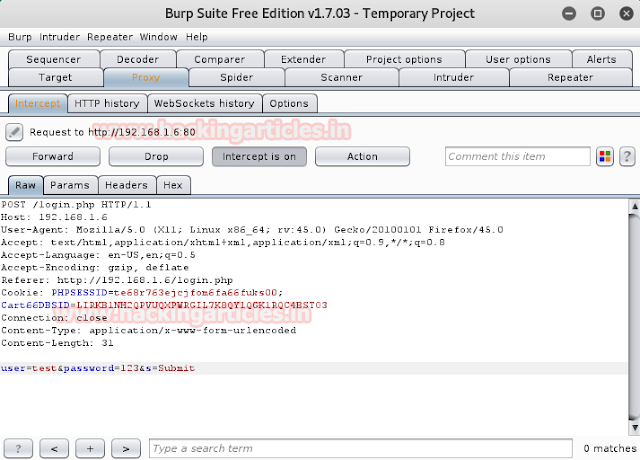Close the Burp Suite window
This screenshot has width=640, height=460.
[626, 13]
